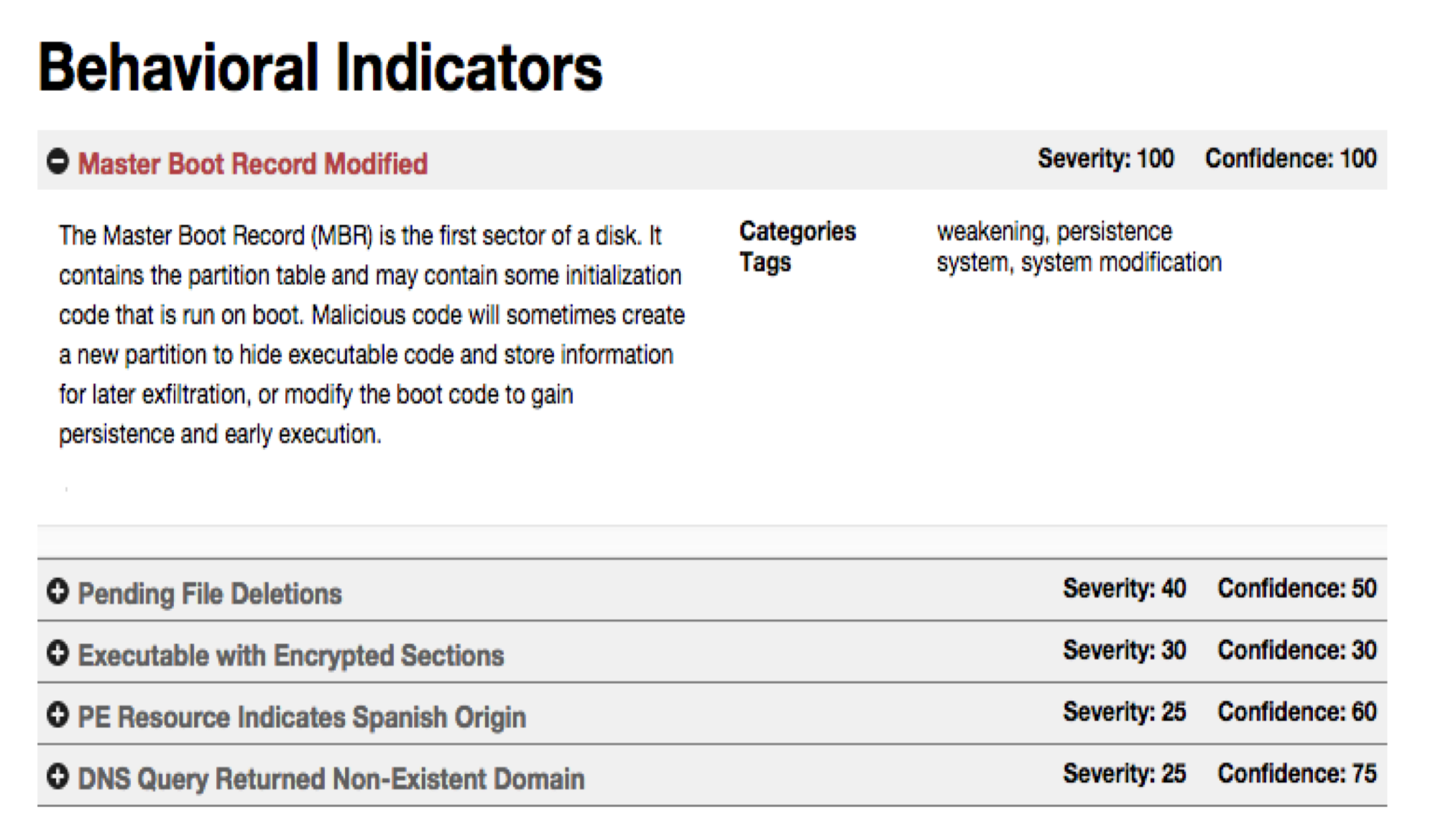Open the Pending File Deletions indicator title

coord(210,594)
